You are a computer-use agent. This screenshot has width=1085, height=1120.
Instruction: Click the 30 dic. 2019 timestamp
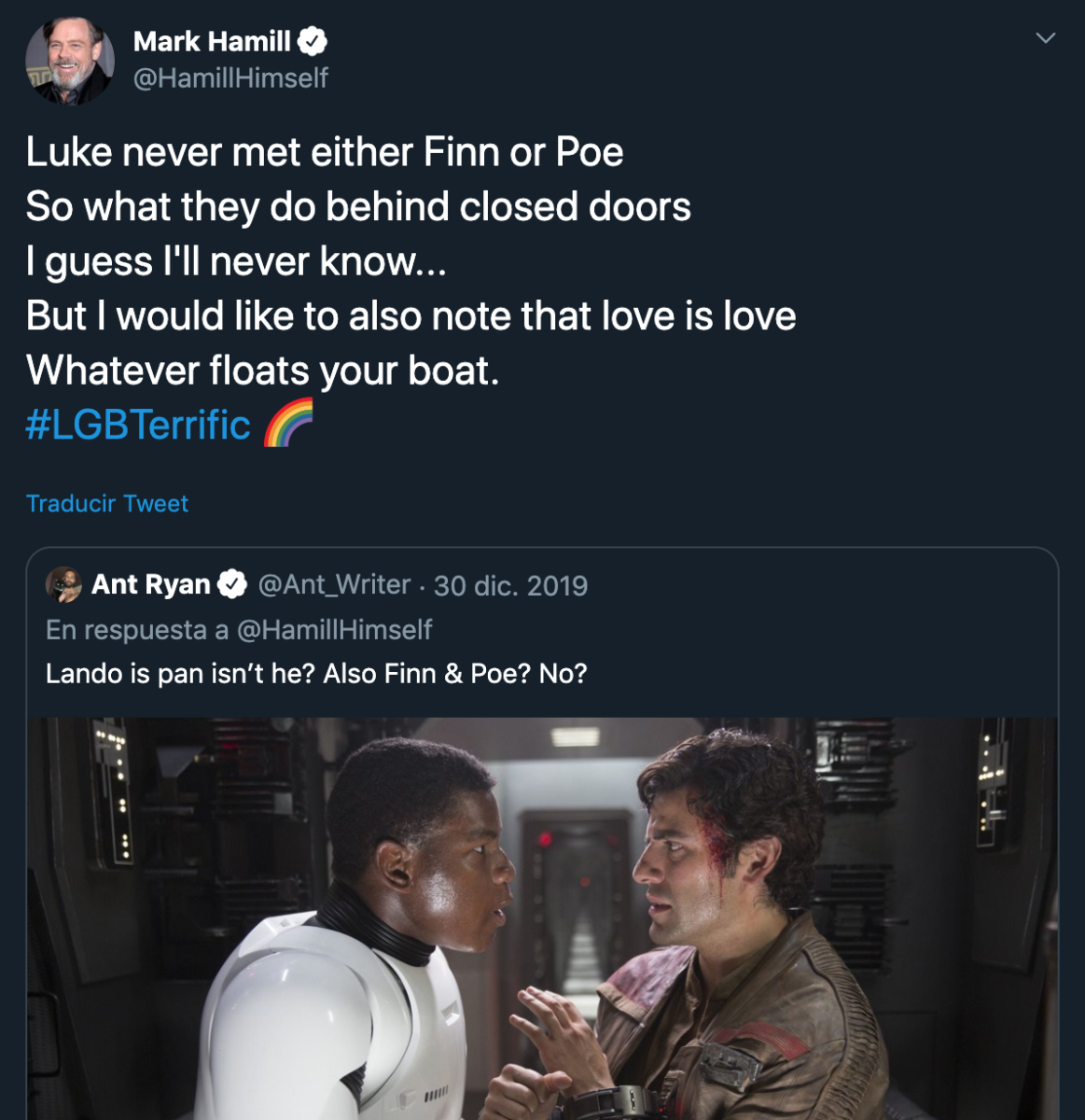pyautogui.click(x=510, y=585)
